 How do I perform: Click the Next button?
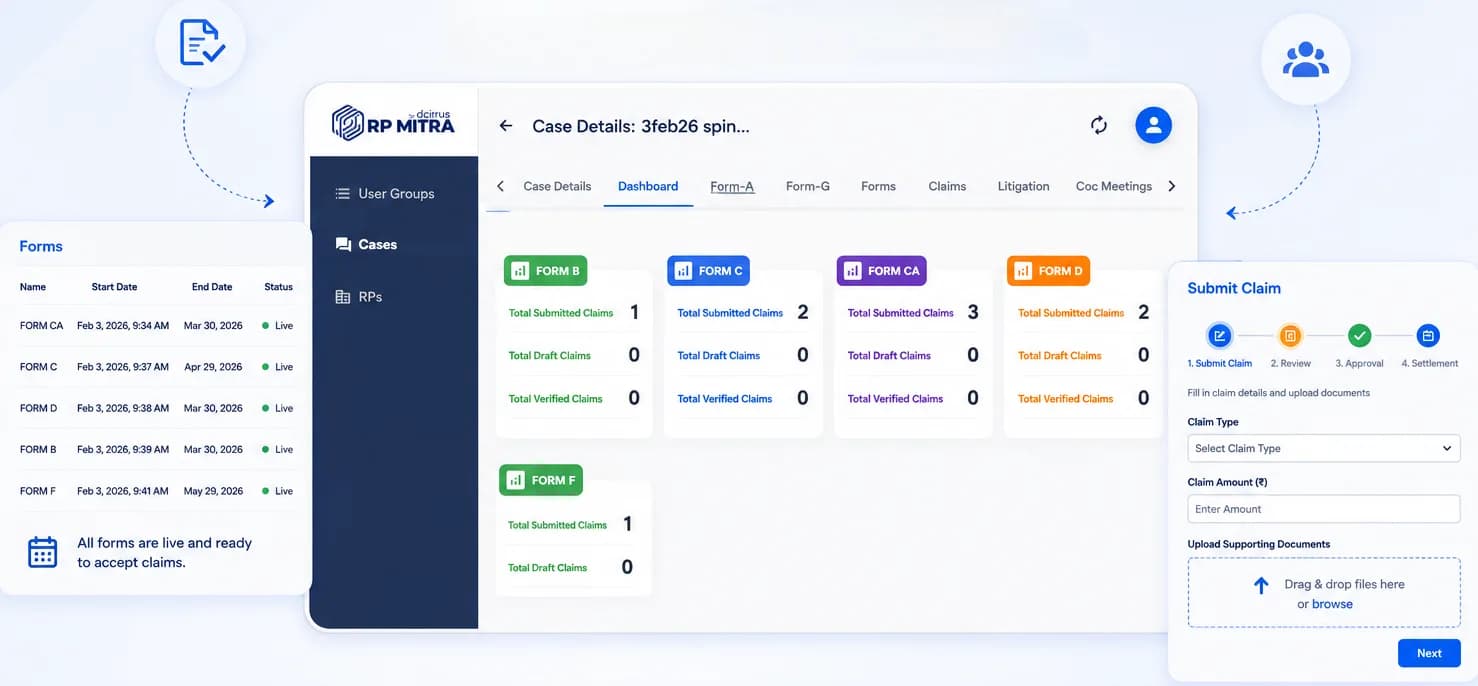[1429, 653]
